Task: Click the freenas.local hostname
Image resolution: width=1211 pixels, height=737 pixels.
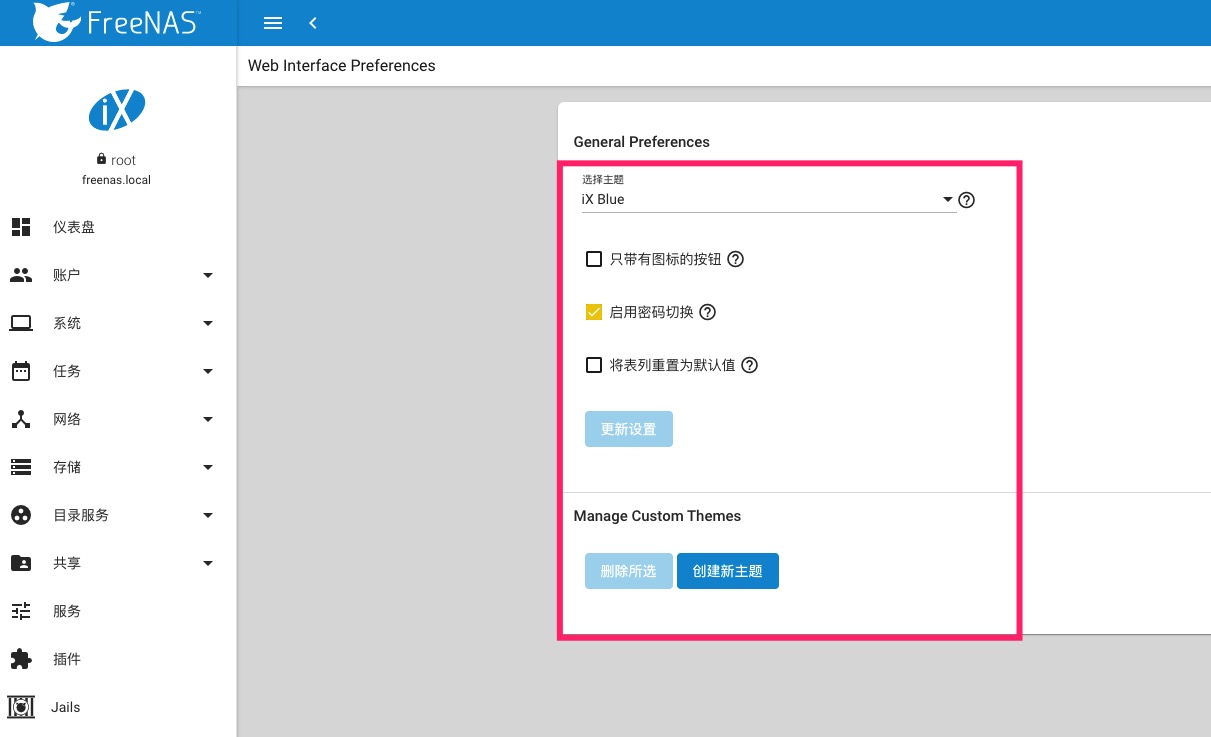Action: [117, 181]
